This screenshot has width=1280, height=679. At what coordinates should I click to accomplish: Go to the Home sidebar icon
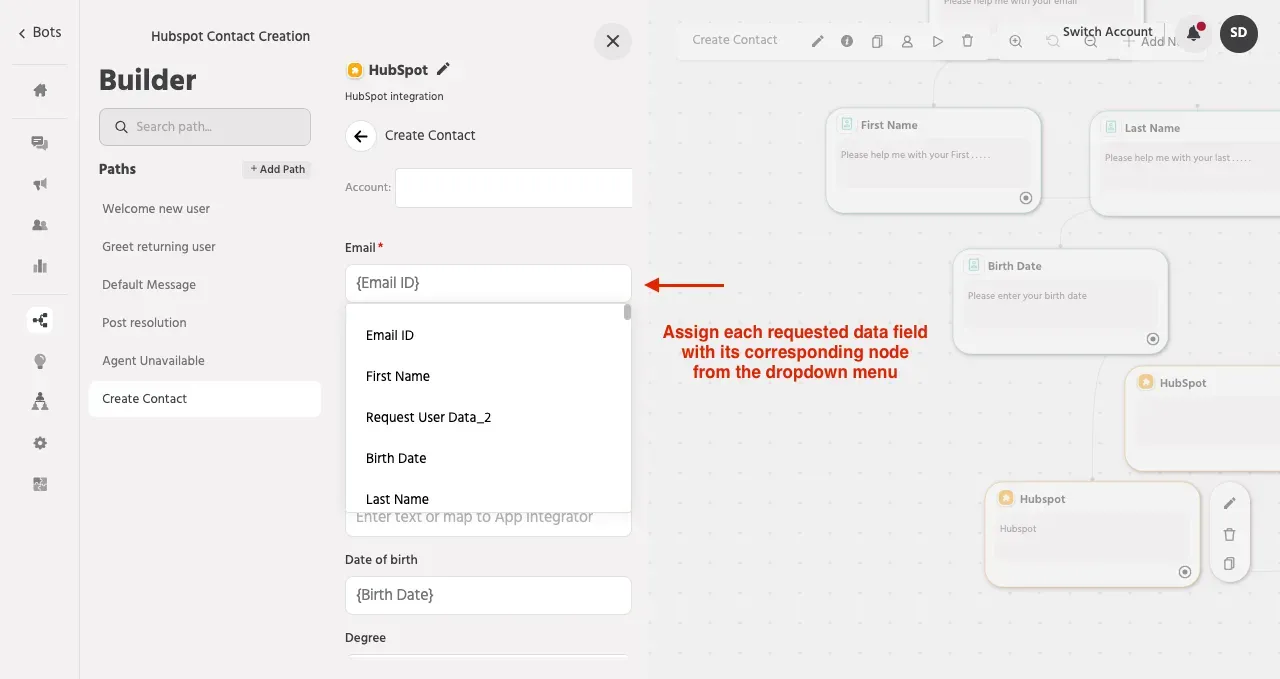point(40,90)
